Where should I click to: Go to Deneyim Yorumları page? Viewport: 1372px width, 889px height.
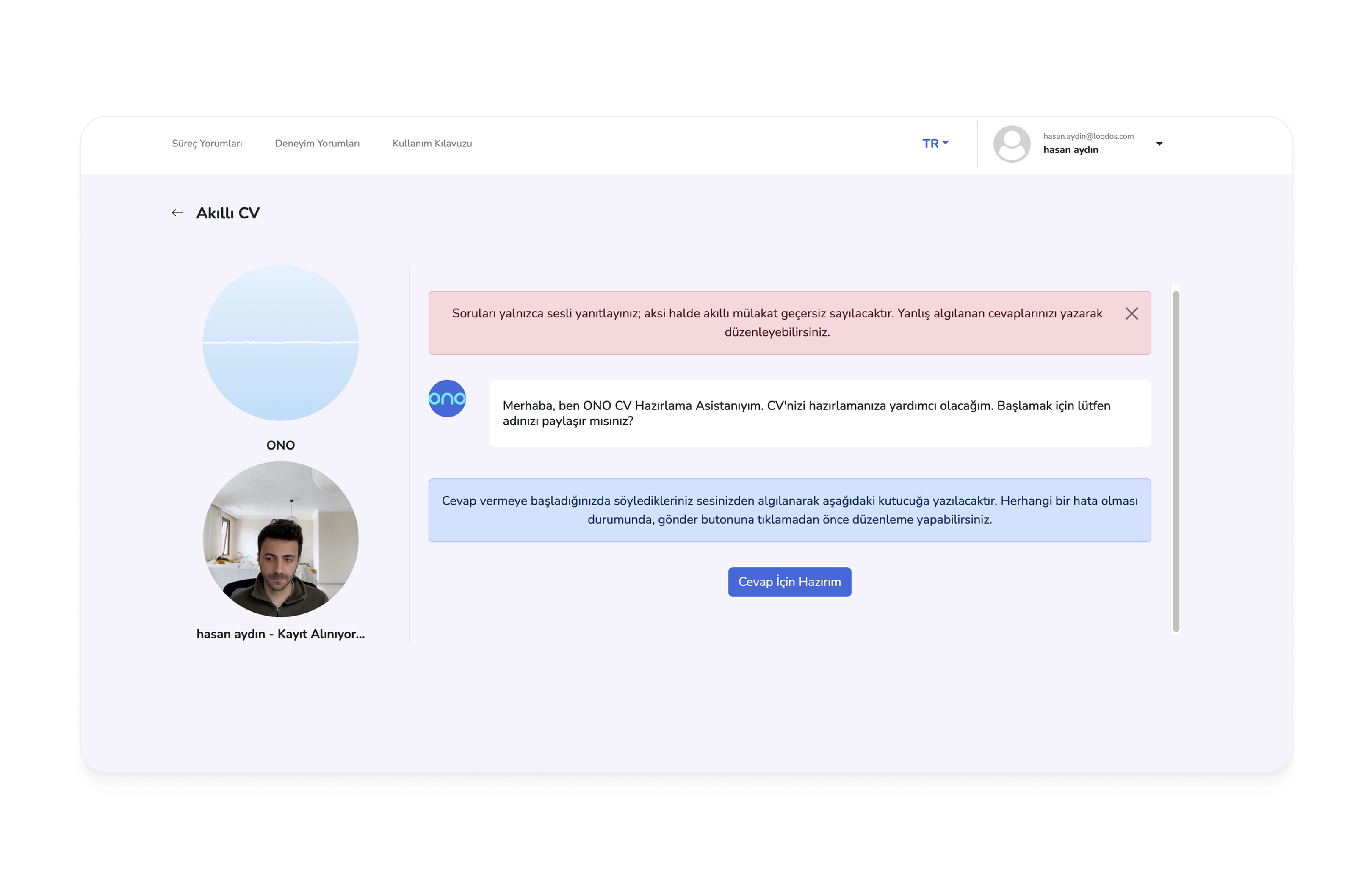click(x=317, y=144)
